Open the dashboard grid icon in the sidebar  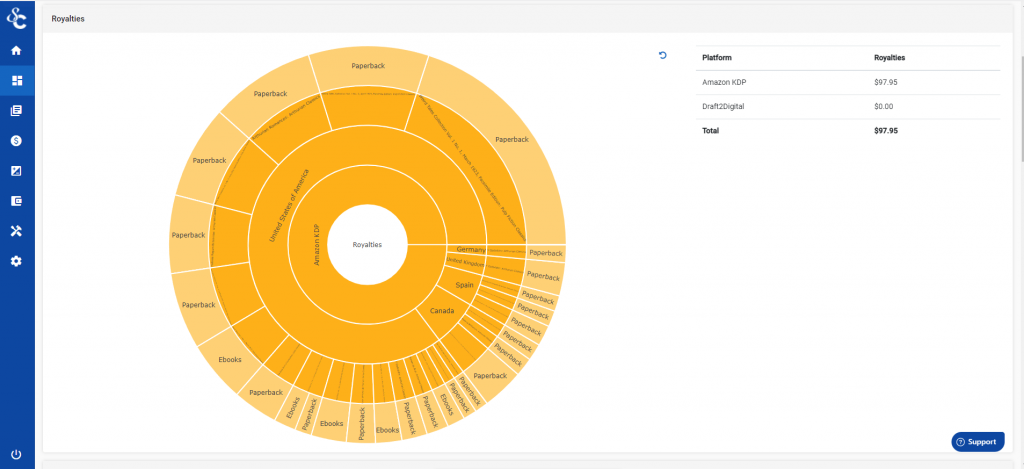click(17, 80)
